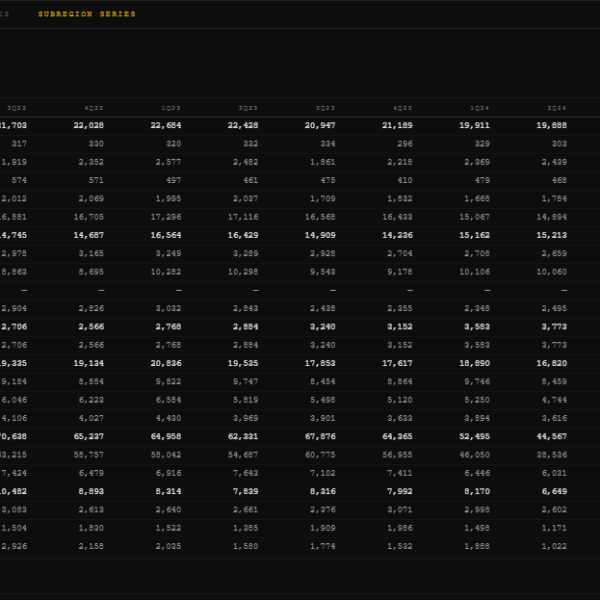Select the cell with value 7,411
This screenshot has width=600, height=600.
400,473
